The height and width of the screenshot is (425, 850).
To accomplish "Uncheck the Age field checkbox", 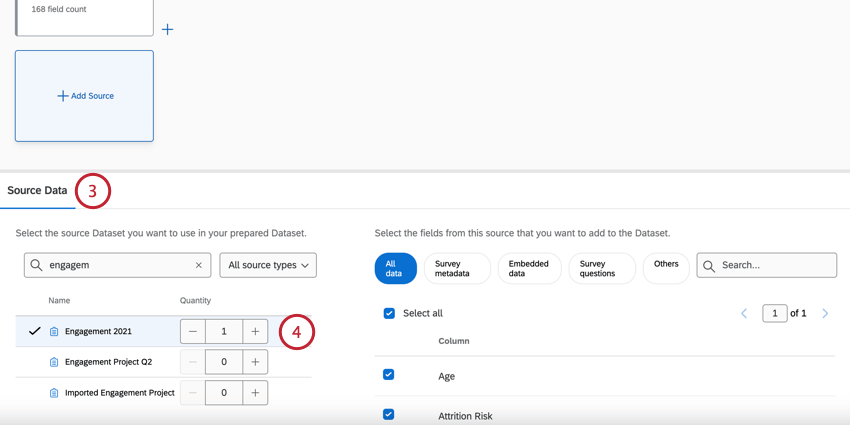I will coord(389,375).
